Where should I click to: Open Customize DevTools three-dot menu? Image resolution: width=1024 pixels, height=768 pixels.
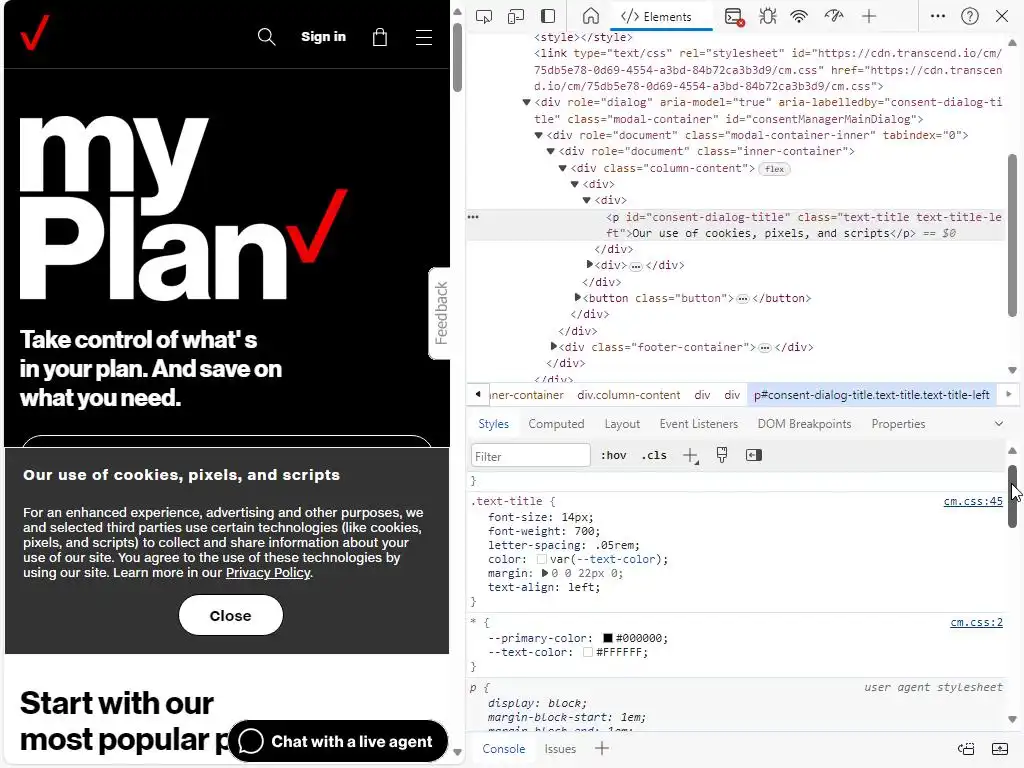tap(938, 16)
